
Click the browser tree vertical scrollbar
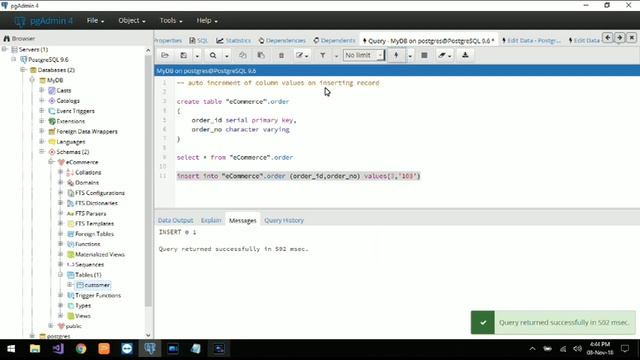(x=148, y=180)
